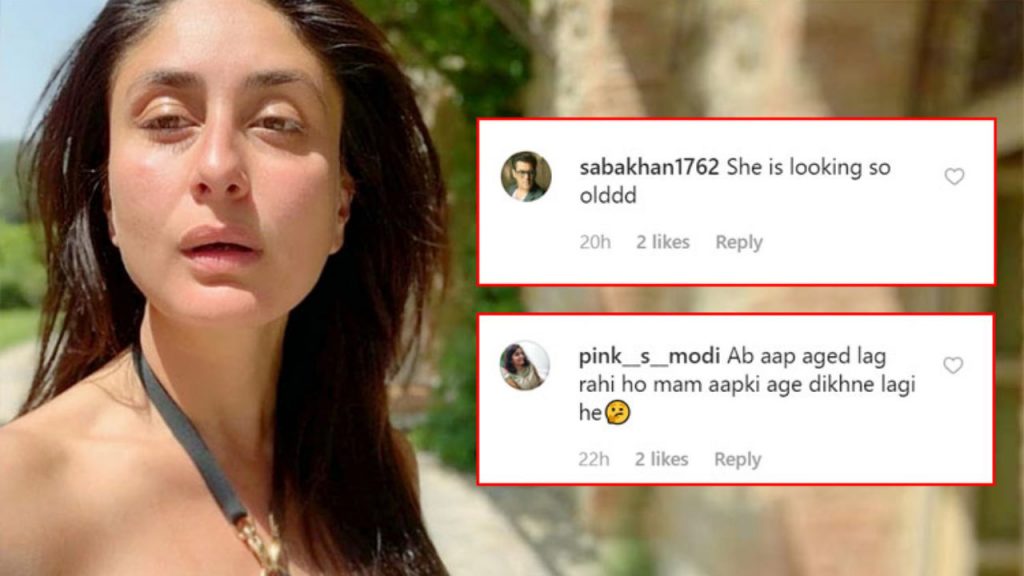Open pink__s__modi's profile picture

[x=524, y=366]
